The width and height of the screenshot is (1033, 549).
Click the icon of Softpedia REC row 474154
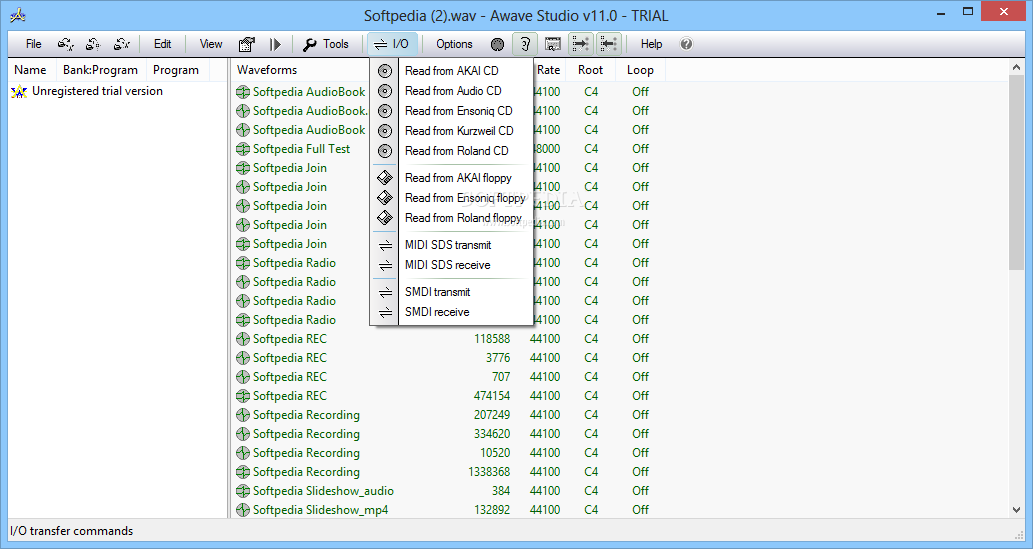click(x=243, y=396)
